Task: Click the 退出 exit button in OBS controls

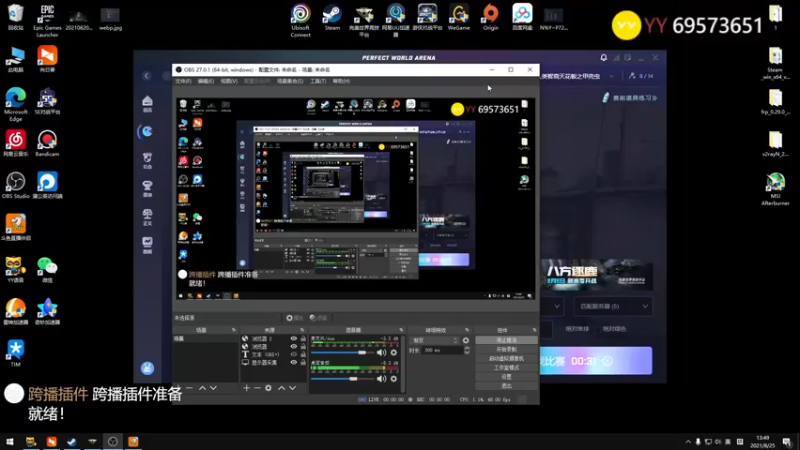Action: tap(506, 386)
